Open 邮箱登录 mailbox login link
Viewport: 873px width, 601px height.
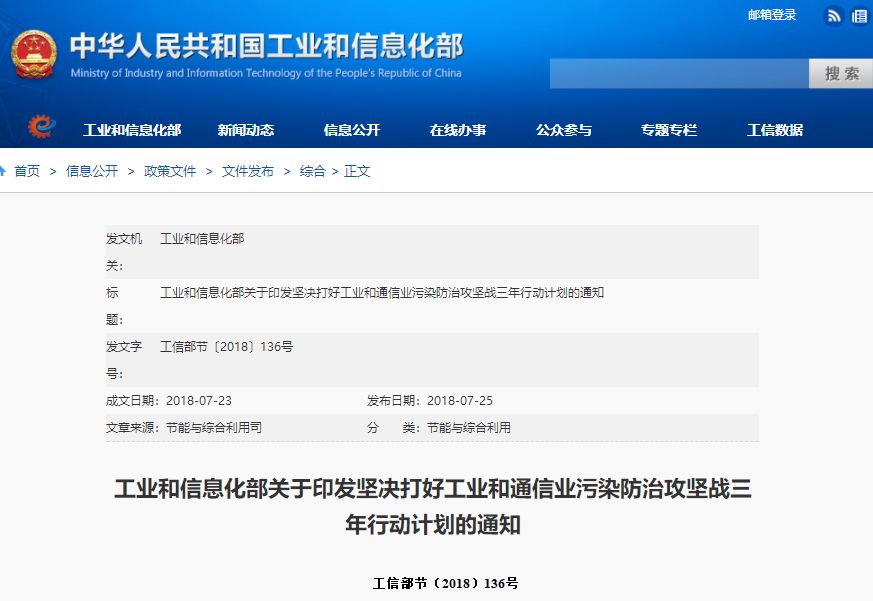click(772, 15)
